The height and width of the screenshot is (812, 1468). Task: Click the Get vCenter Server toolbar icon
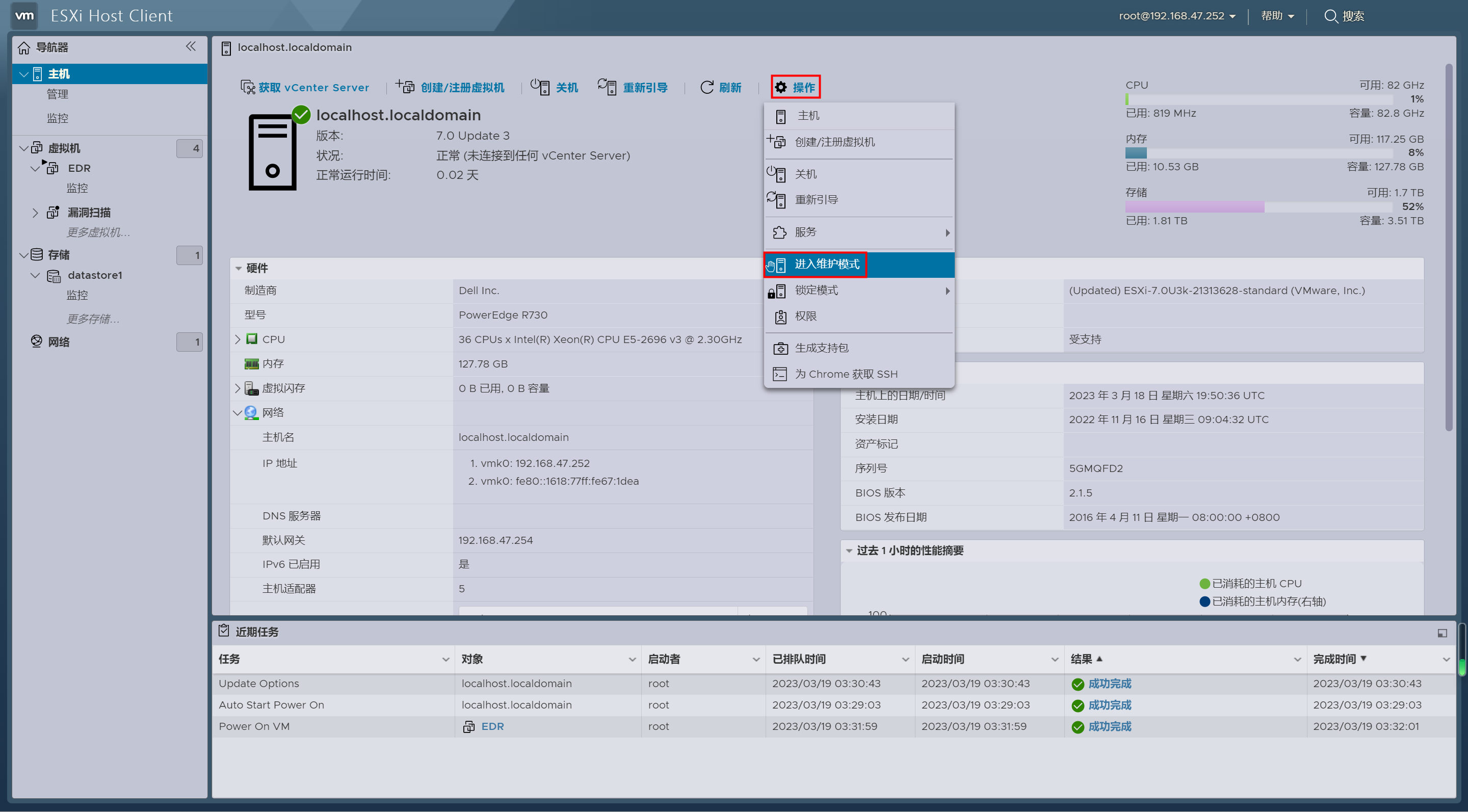pyautogui.click(x=247, y=87)
